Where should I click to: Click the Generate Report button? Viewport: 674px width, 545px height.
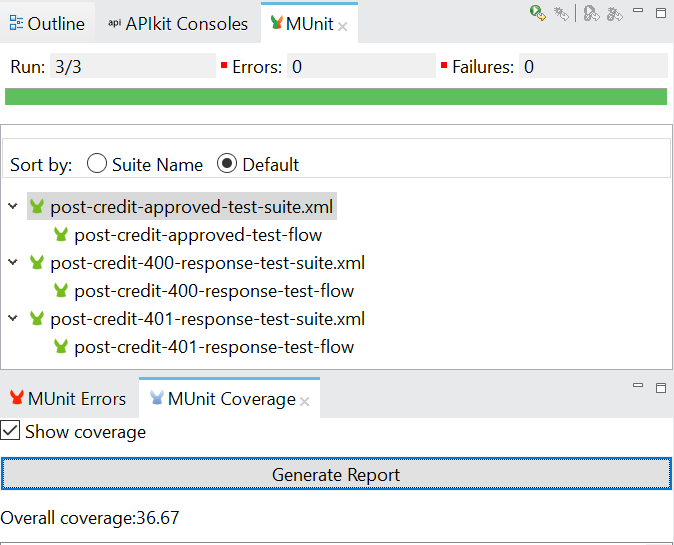[336, 474]
